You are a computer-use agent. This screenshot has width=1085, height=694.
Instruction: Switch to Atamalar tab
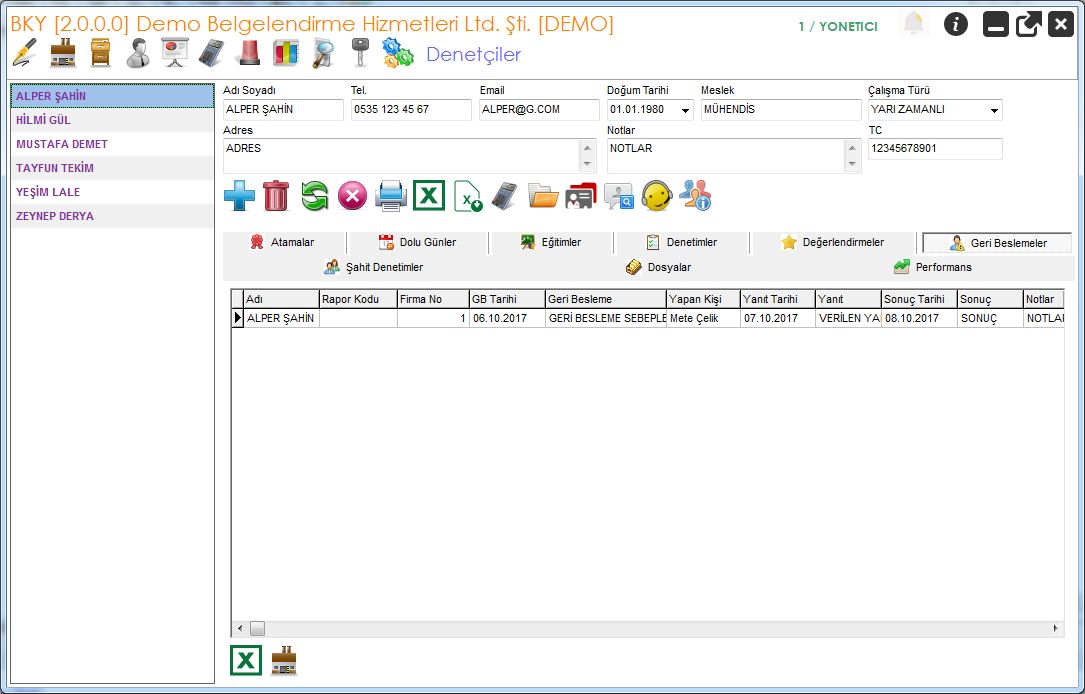(x=284, y=242)
